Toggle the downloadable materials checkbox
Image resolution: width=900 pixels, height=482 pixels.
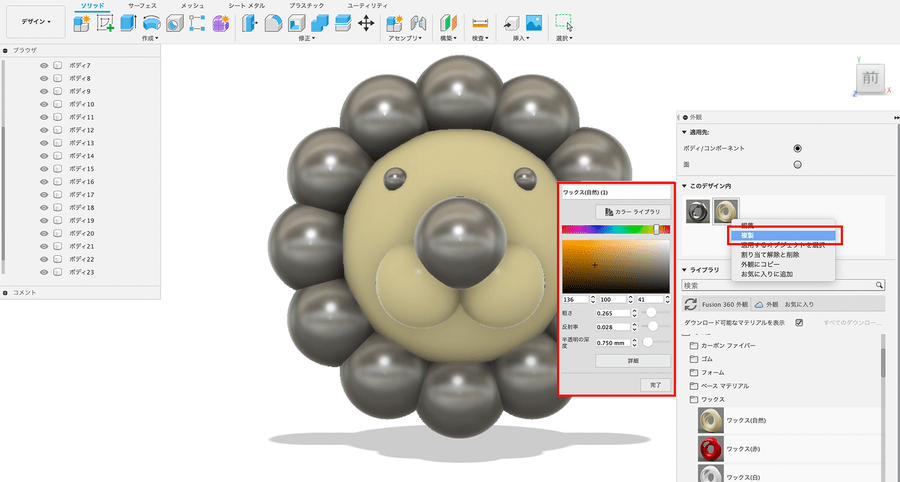click(x=799, y=323)
